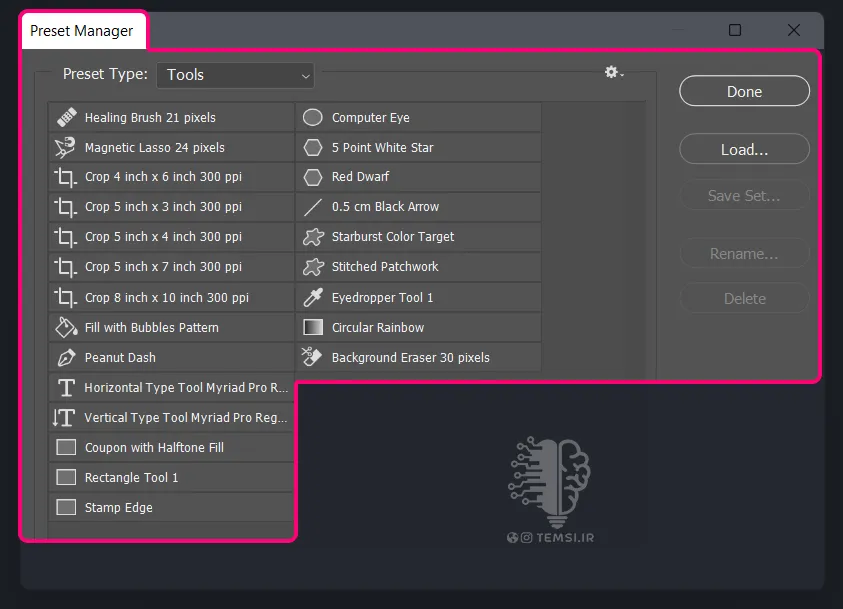843x609 pixels.
Task: Maximize the Preset Manager window
Action: [735, 30]
